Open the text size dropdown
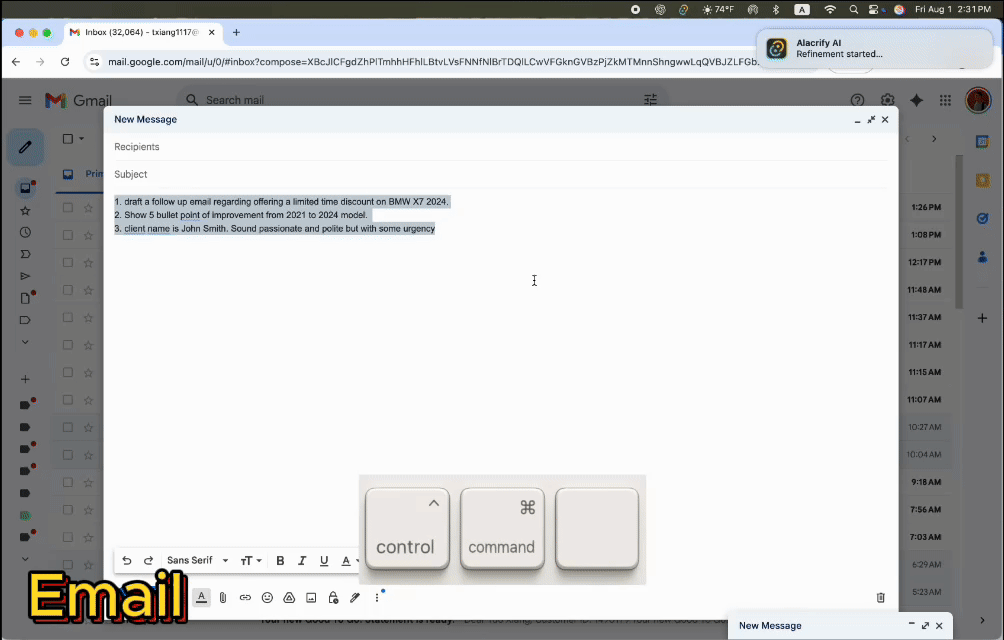 [251, 561]
